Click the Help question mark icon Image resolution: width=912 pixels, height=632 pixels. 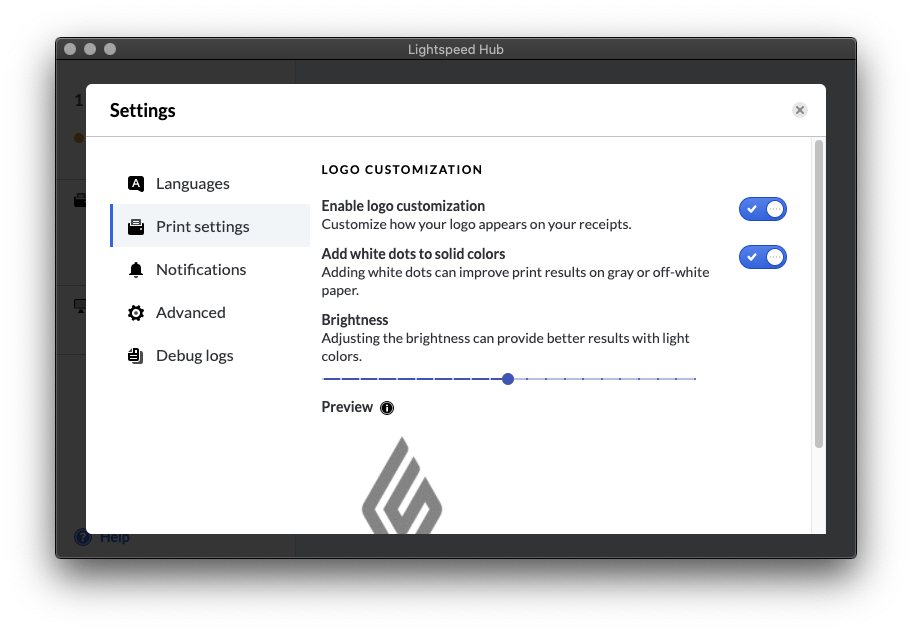pos(83,537)
